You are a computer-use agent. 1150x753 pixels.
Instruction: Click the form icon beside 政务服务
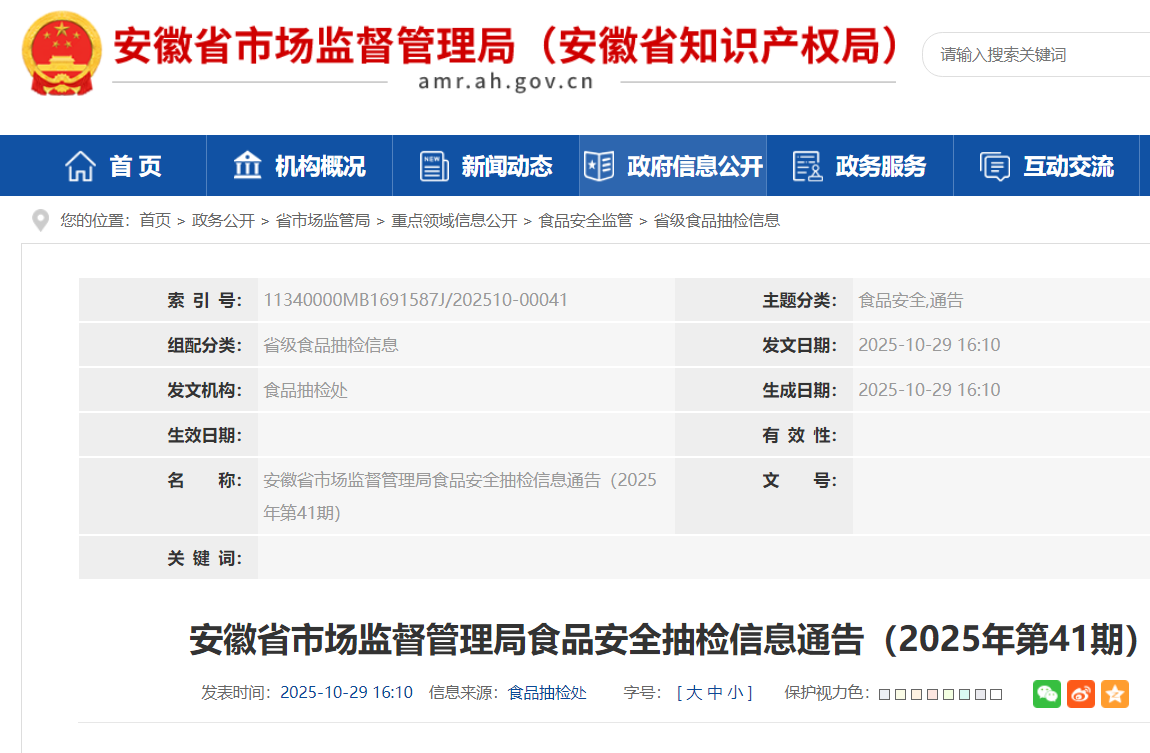[806, 166]
